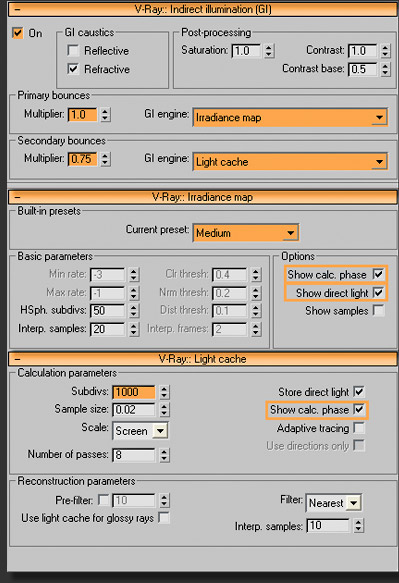
Task: Enable Reflective GI caustics
Action: point(73,50)
